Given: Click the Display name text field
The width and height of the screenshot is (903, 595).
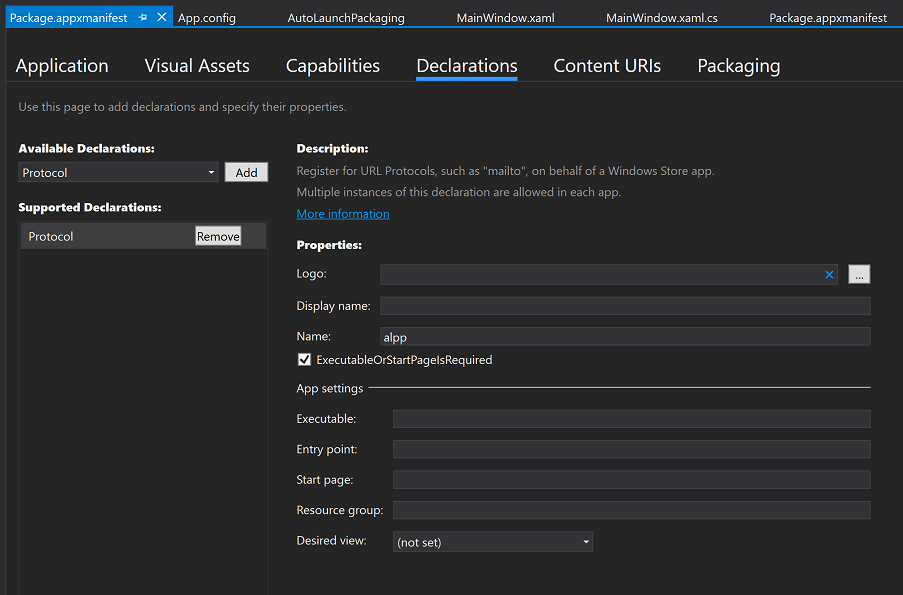Looking at the screenshot, I should point(625,306).
